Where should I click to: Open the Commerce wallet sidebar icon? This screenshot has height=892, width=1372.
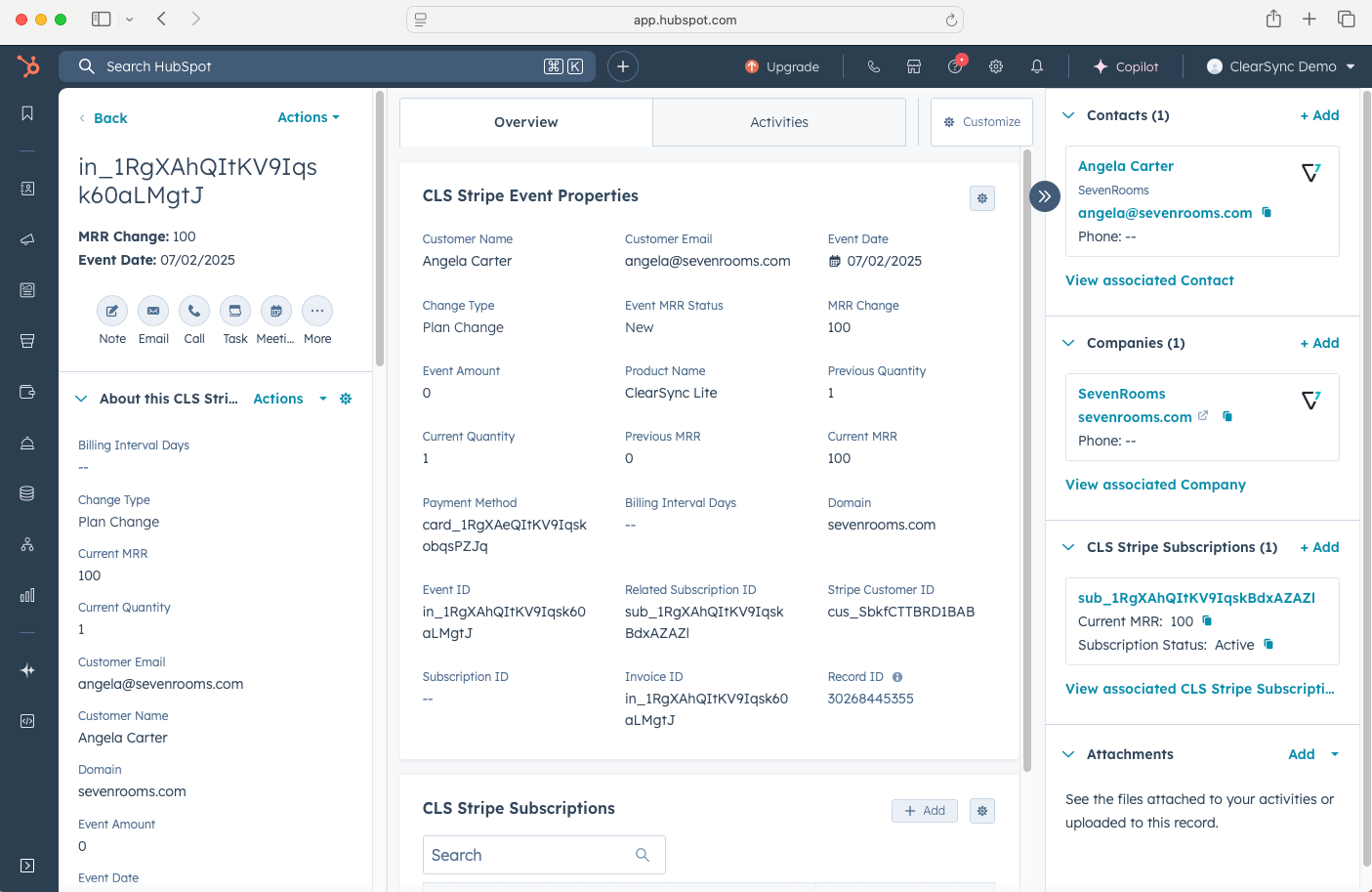[x=27, y=392]
